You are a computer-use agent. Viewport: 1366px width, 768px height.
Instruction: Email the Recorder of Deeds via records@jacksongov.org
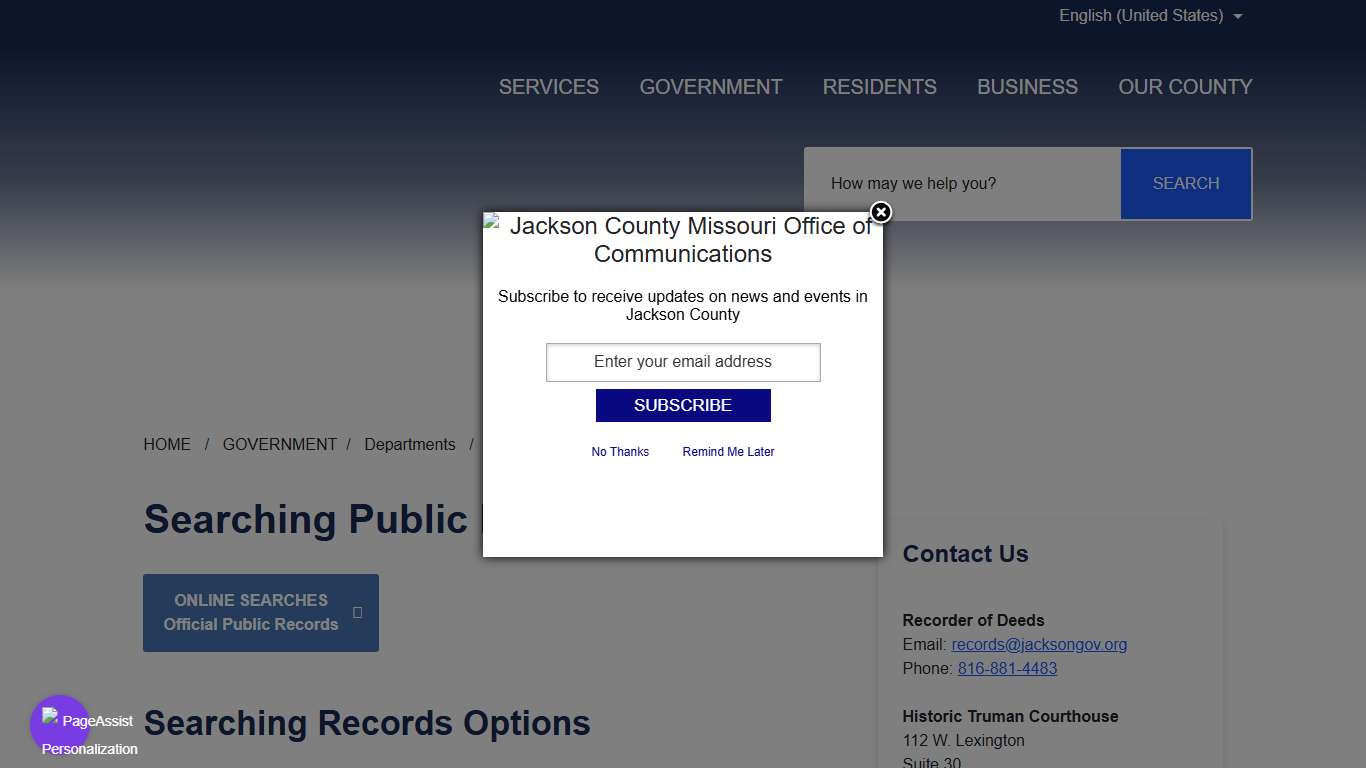(1039, 644)
